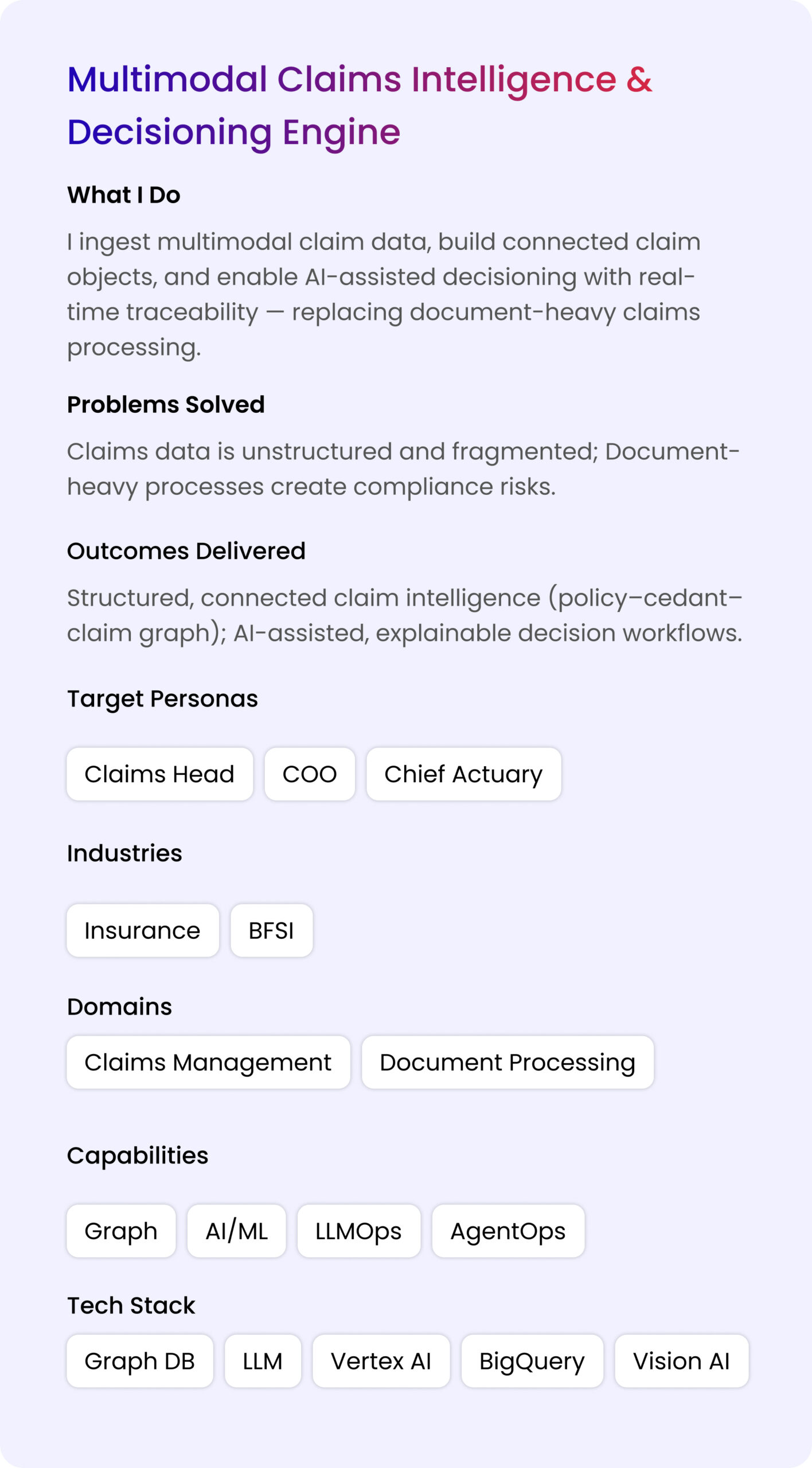Click the Problems Solved heading
812x1468 pixels.
(166, 404)
